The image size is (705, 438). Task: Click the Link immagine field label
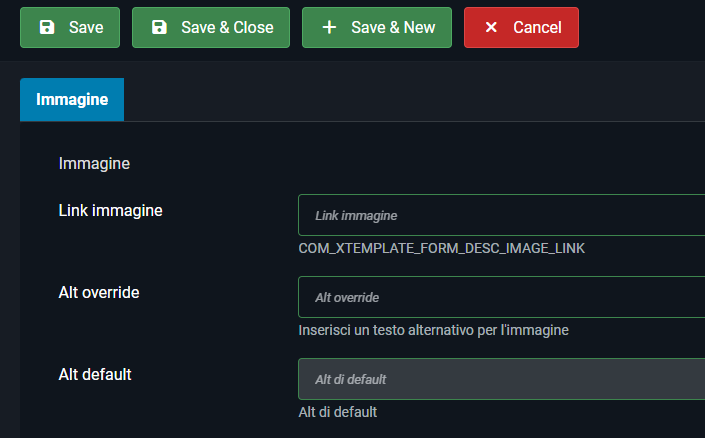[111, 210]
